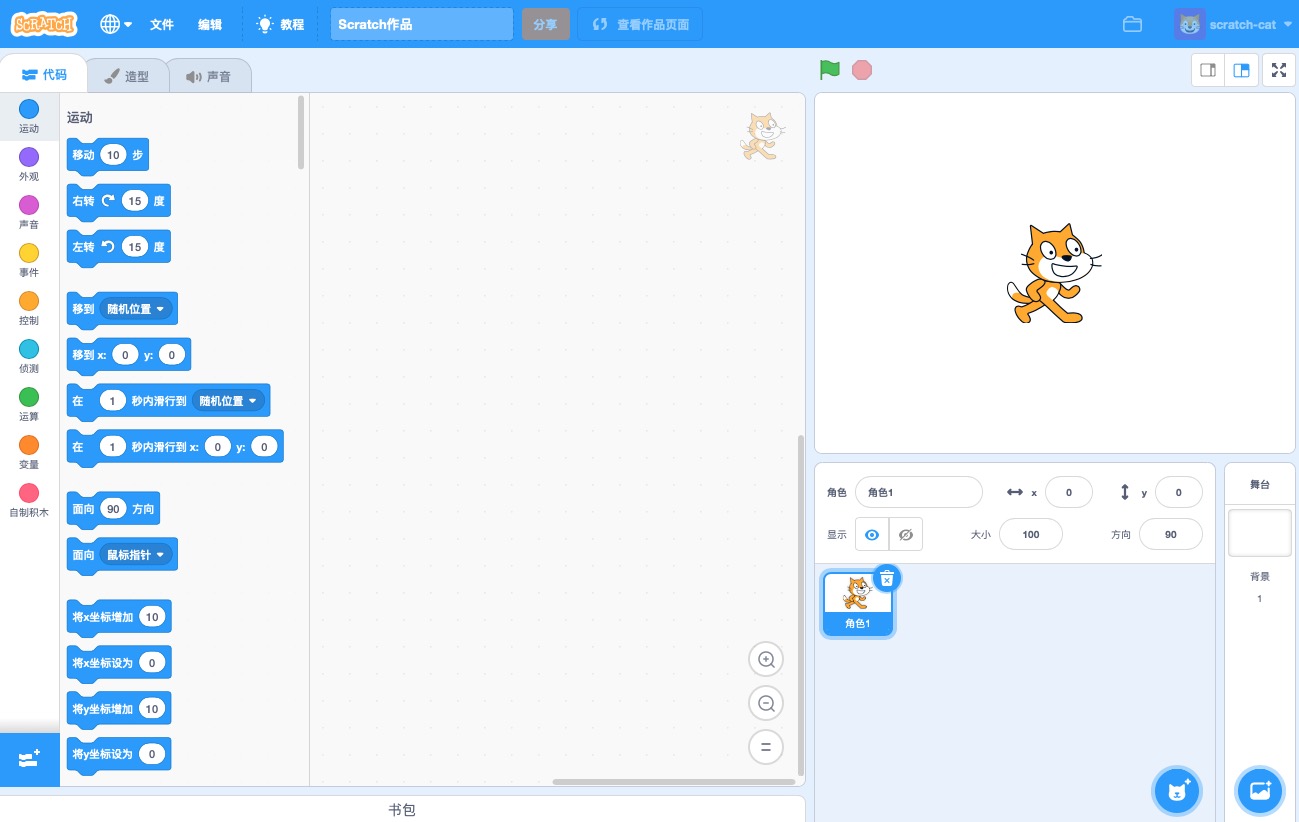Click 将y坐标设为 block

[x=119, y=754]
